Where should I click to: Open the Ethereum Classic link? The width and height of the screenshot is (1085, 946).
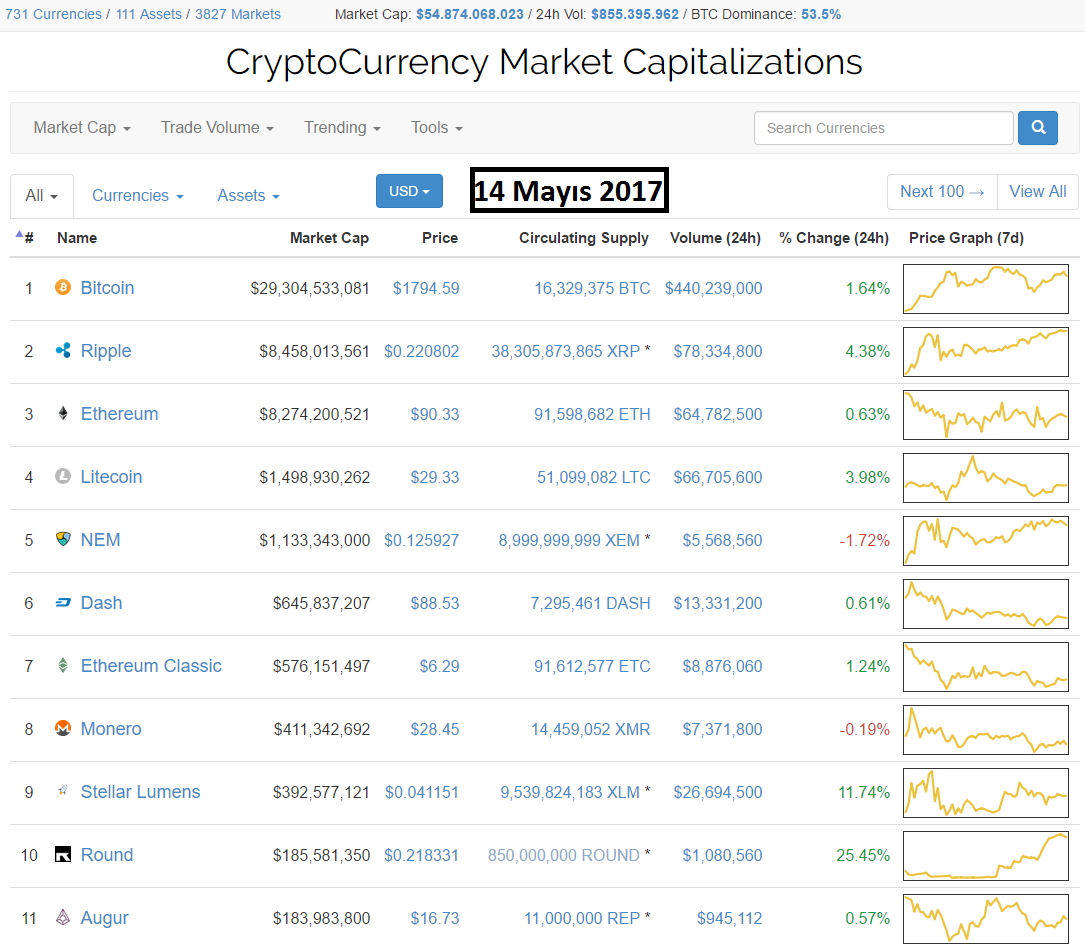151,665
